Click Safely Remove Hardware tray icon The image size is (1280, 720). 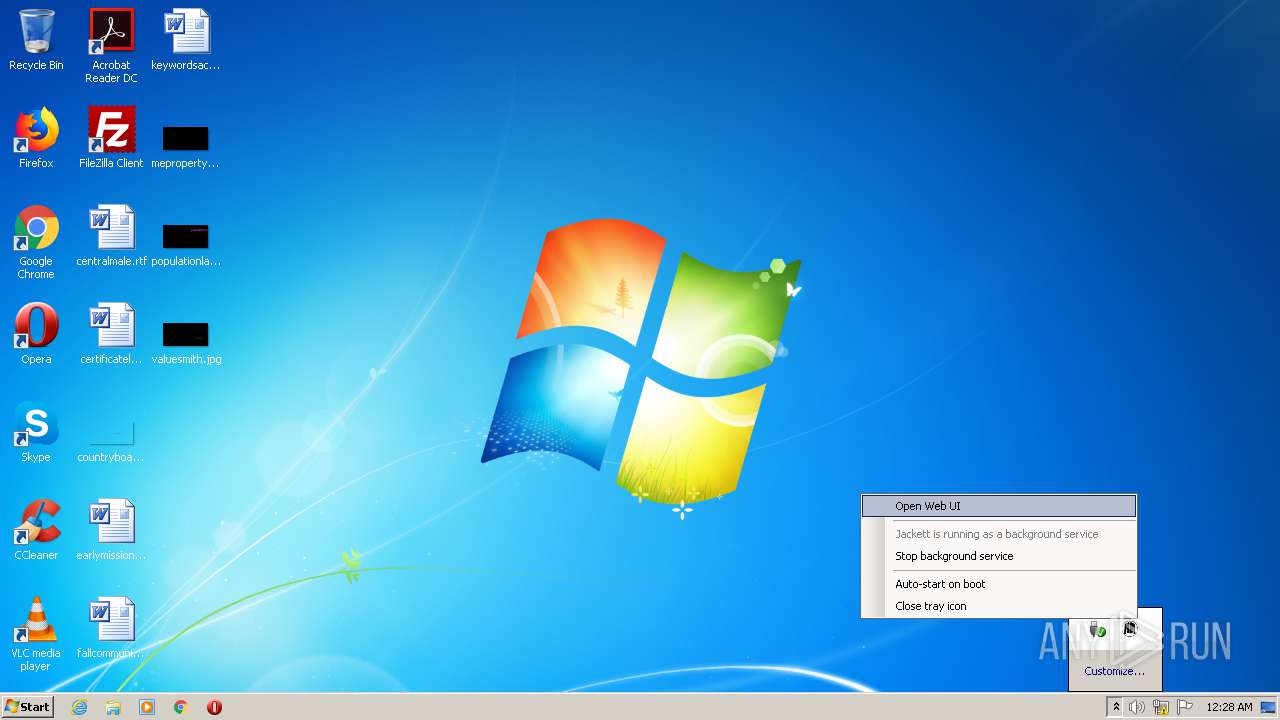pyautogui.click(x=1098, y=629)
